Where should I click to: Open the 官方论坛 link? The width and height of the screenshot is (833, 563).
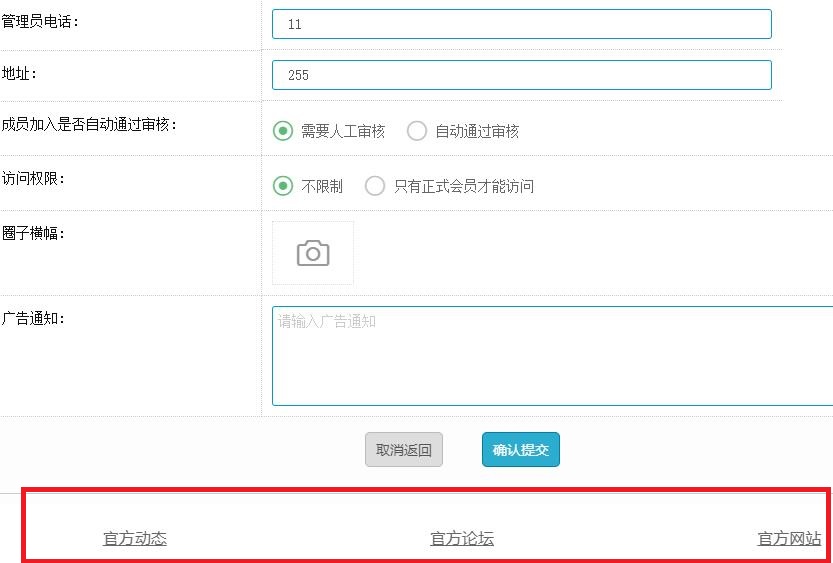point(462,539)
